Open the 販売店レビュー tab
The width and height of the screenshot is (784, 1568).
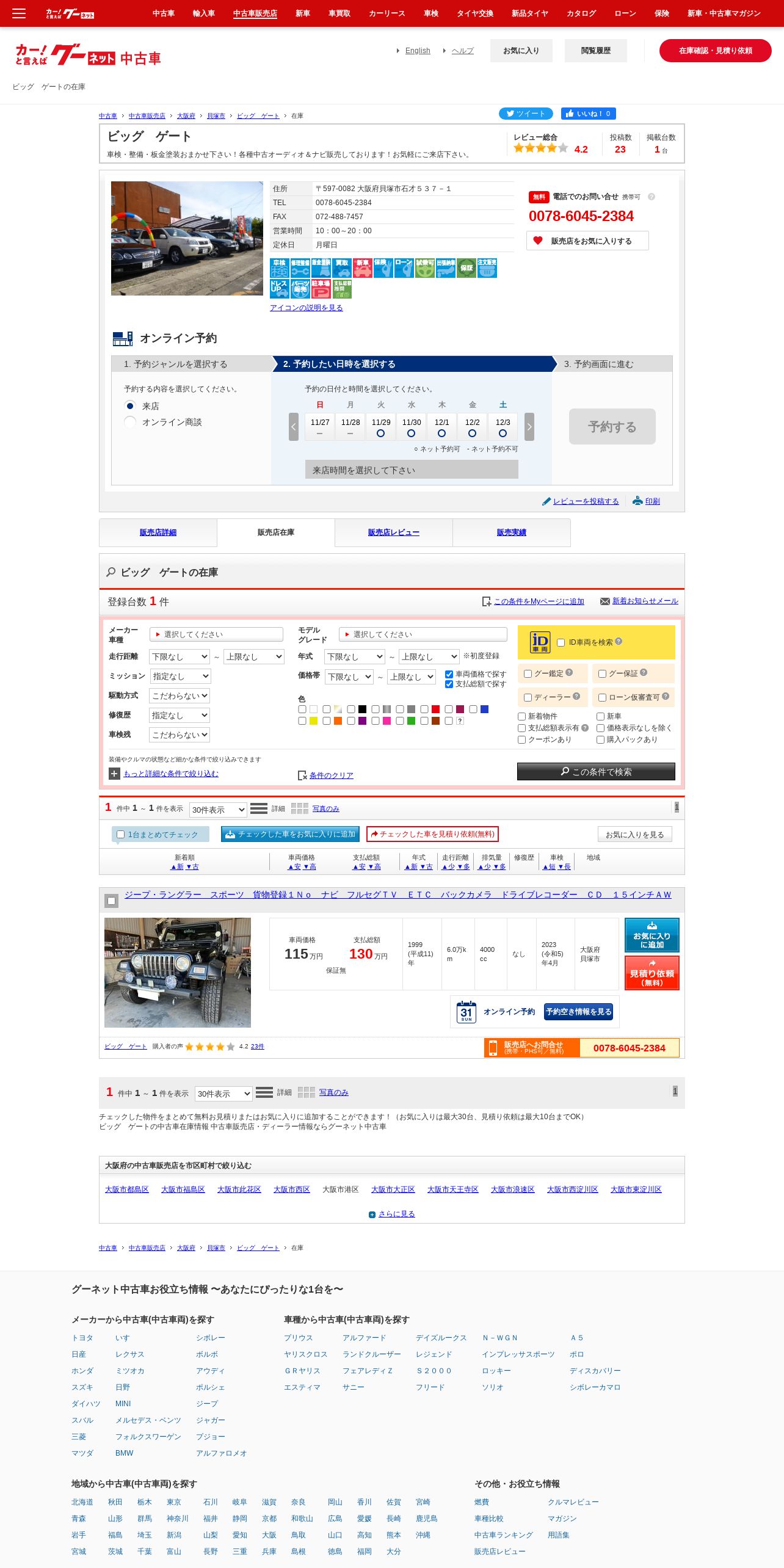point(394,532)
